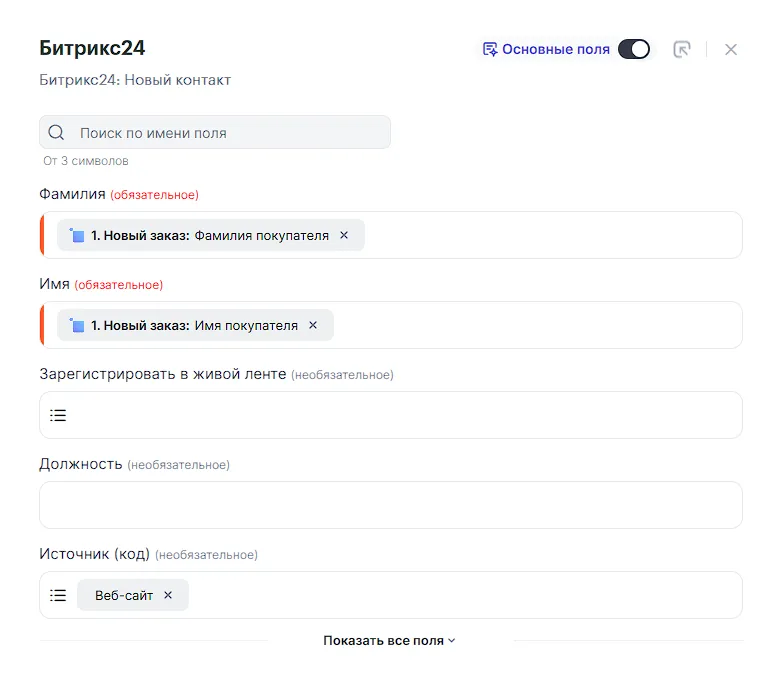777x693 pixels.
Task: Click the Фамилия покупателя variable icon
Action: [x=77, y=235]
